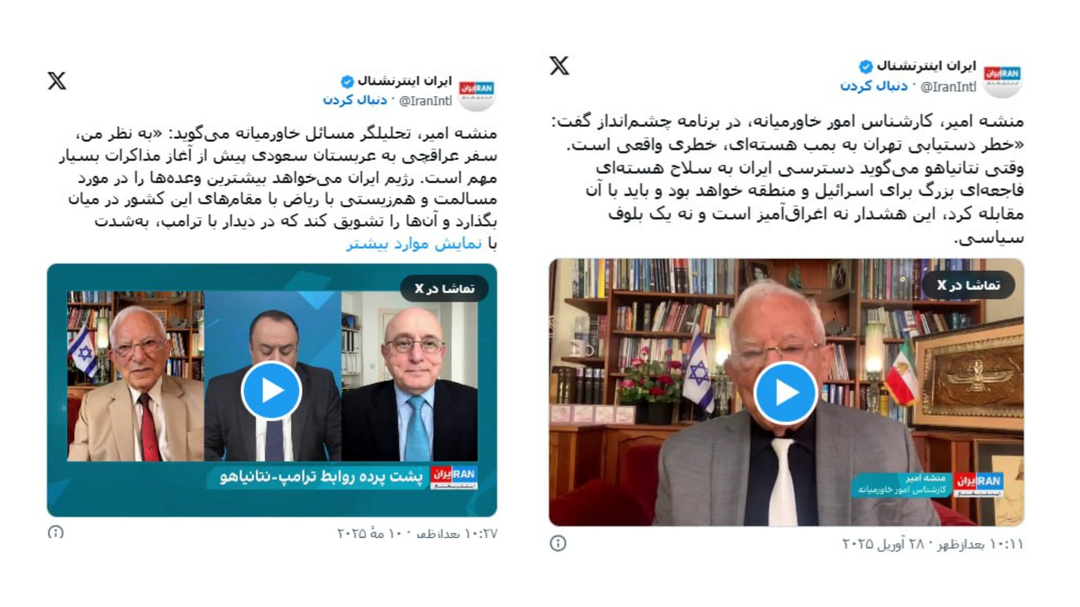The height and width of the screenshot is (607, 1080).
Task: Play the left three-panel video
Action: pos(271,391)
